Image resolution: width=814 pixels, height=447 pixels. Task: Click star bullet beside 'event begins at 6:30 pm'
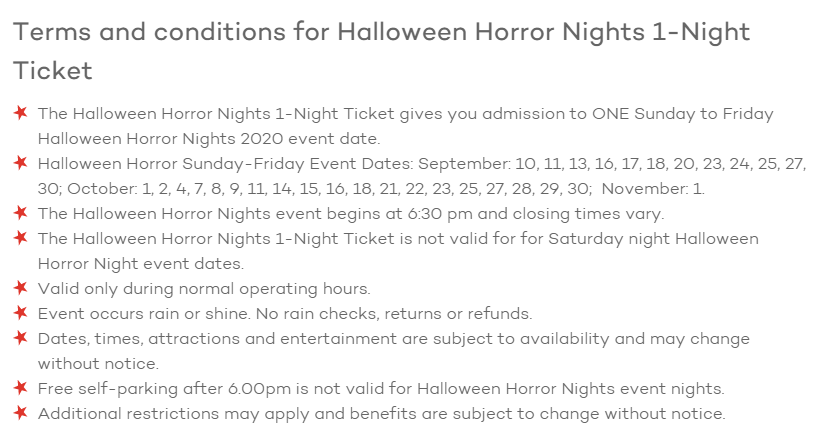pyautogui.click(x=20, y=213)
